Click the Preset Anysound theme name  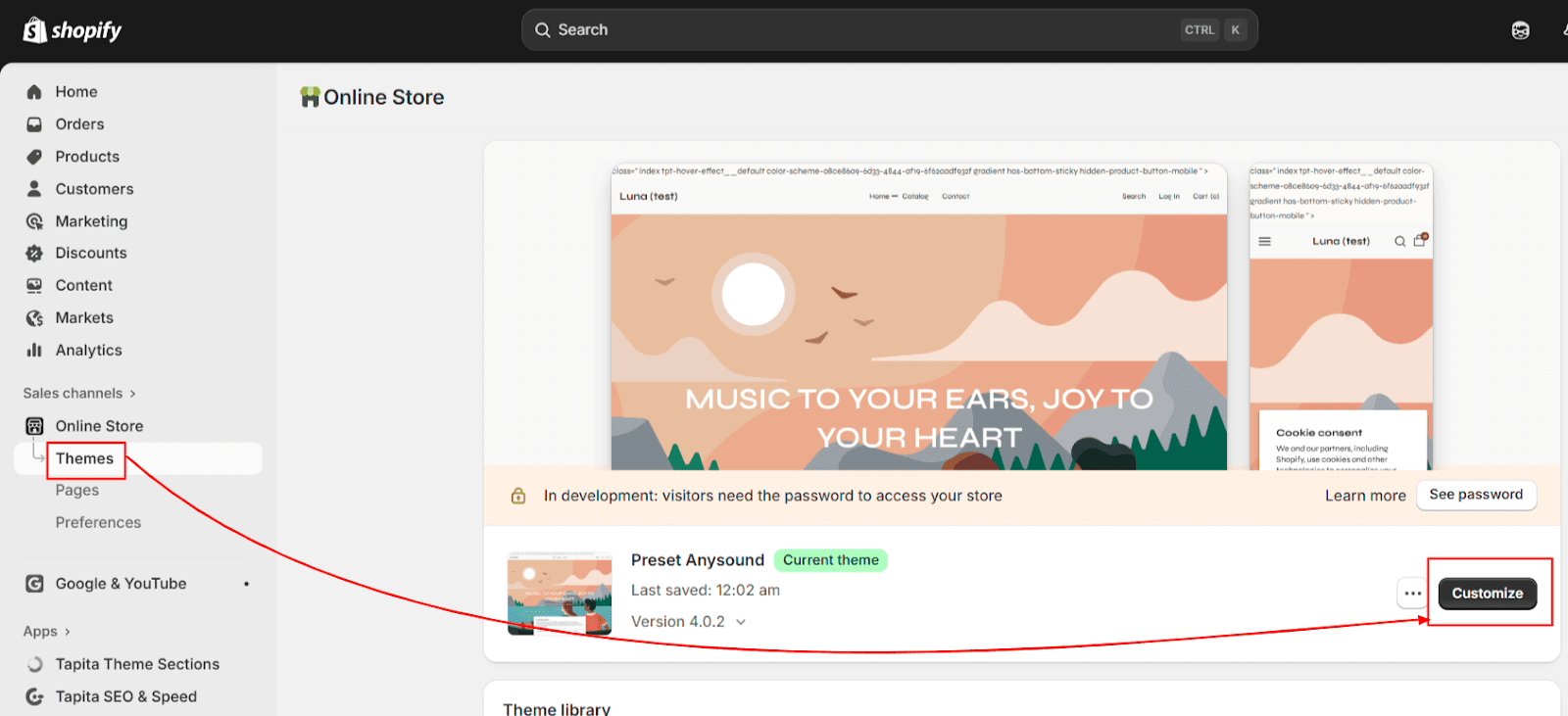(x=697, y=560)
